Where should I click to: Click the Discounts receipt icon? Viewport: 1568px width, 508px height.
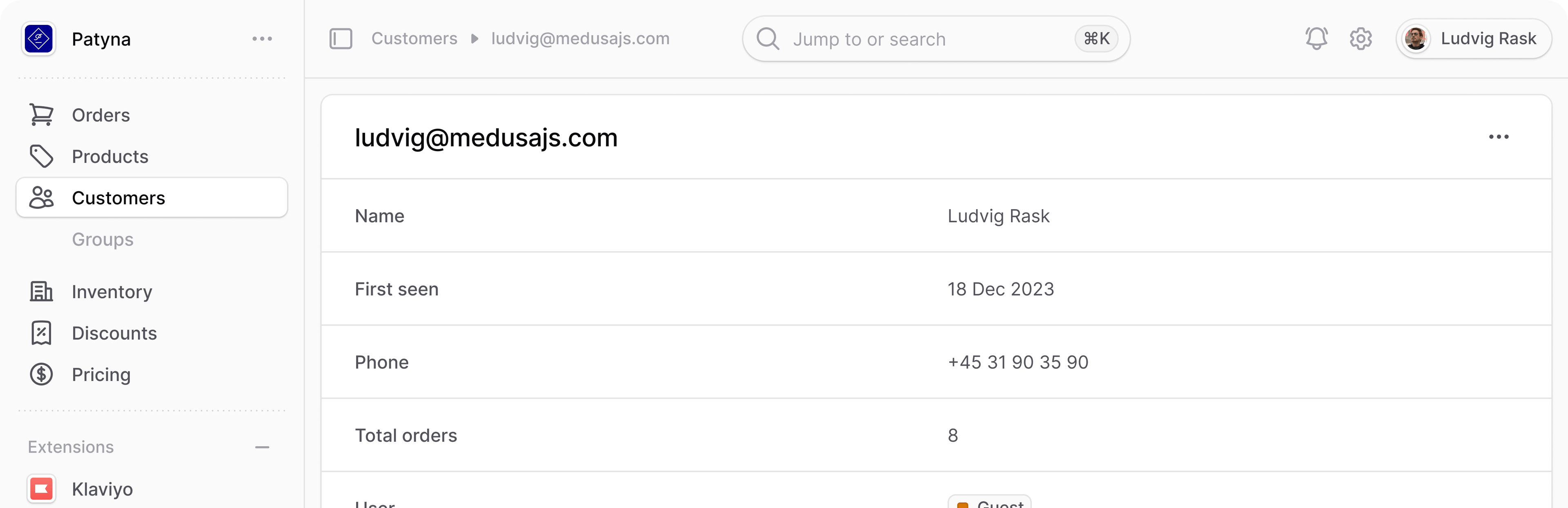click(x=41, y=333)
